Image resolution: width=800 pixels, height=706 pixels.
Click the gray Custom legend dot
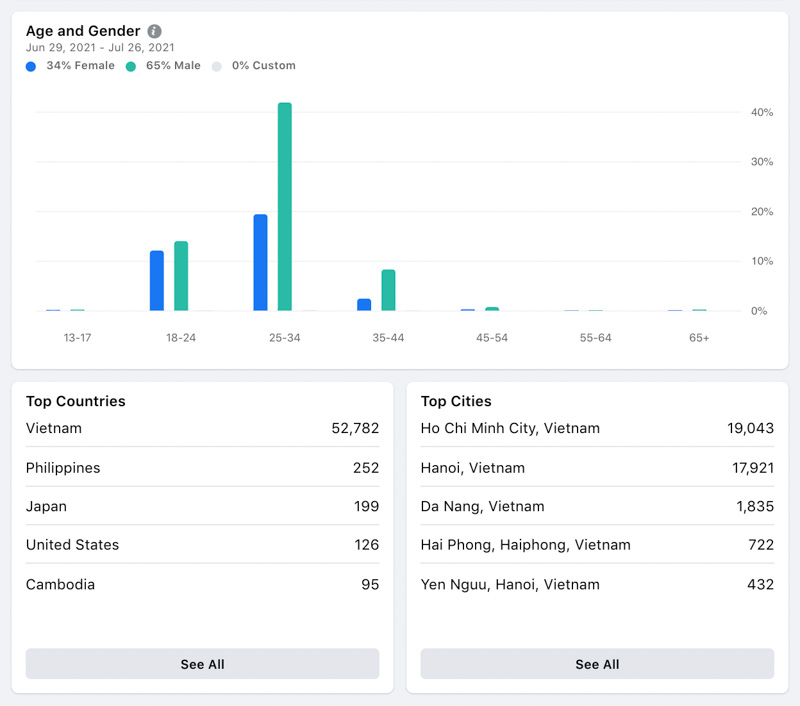217,66
